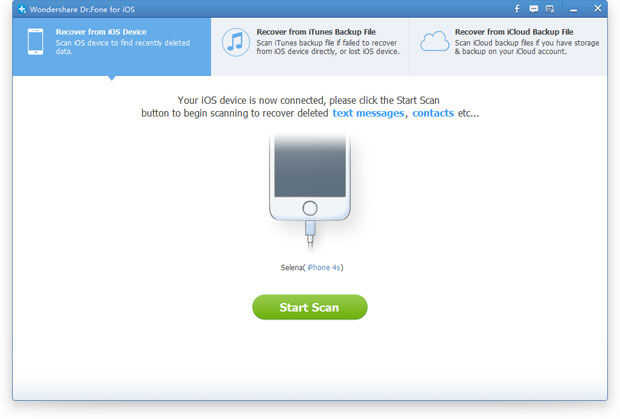Close the Dr.Fone window

click(597, 8)
